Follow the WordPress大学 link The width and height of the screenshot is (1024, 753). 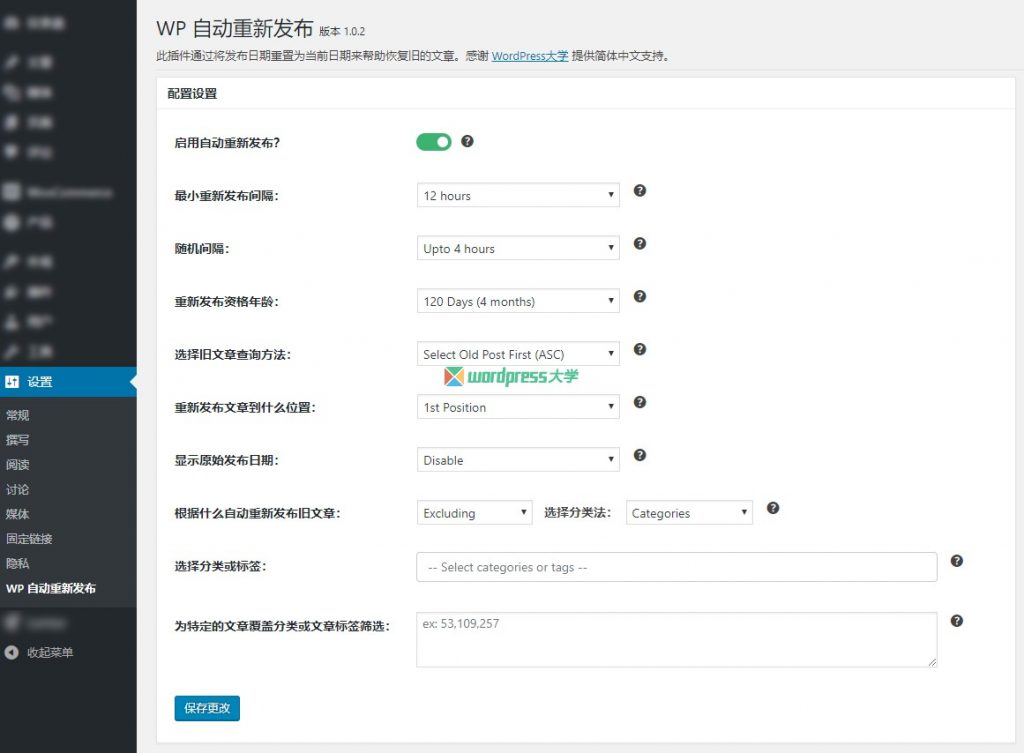point(530,56)
